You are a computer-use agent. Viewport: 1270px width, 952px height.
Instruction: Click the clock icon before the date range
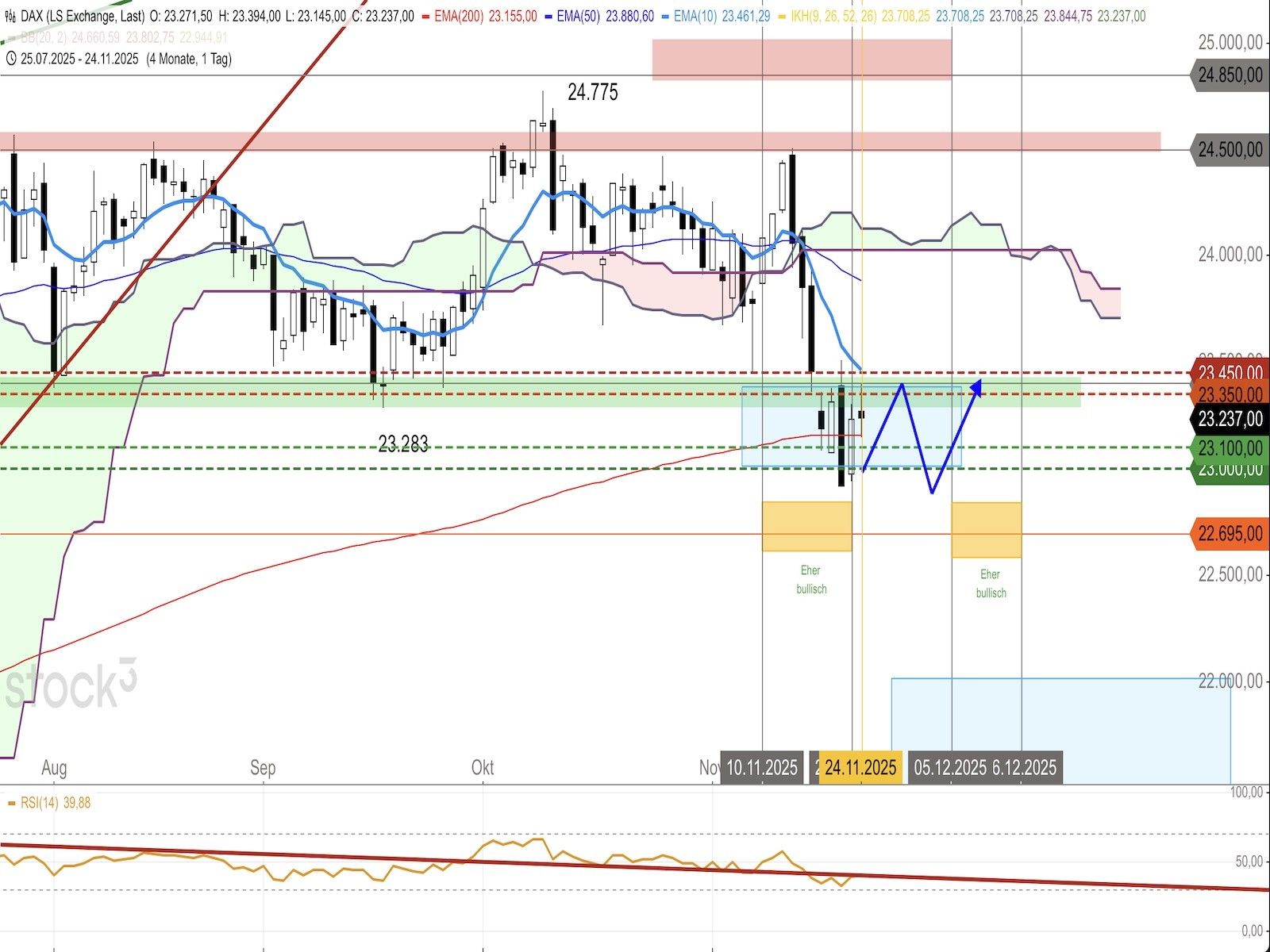coord(10,59)
